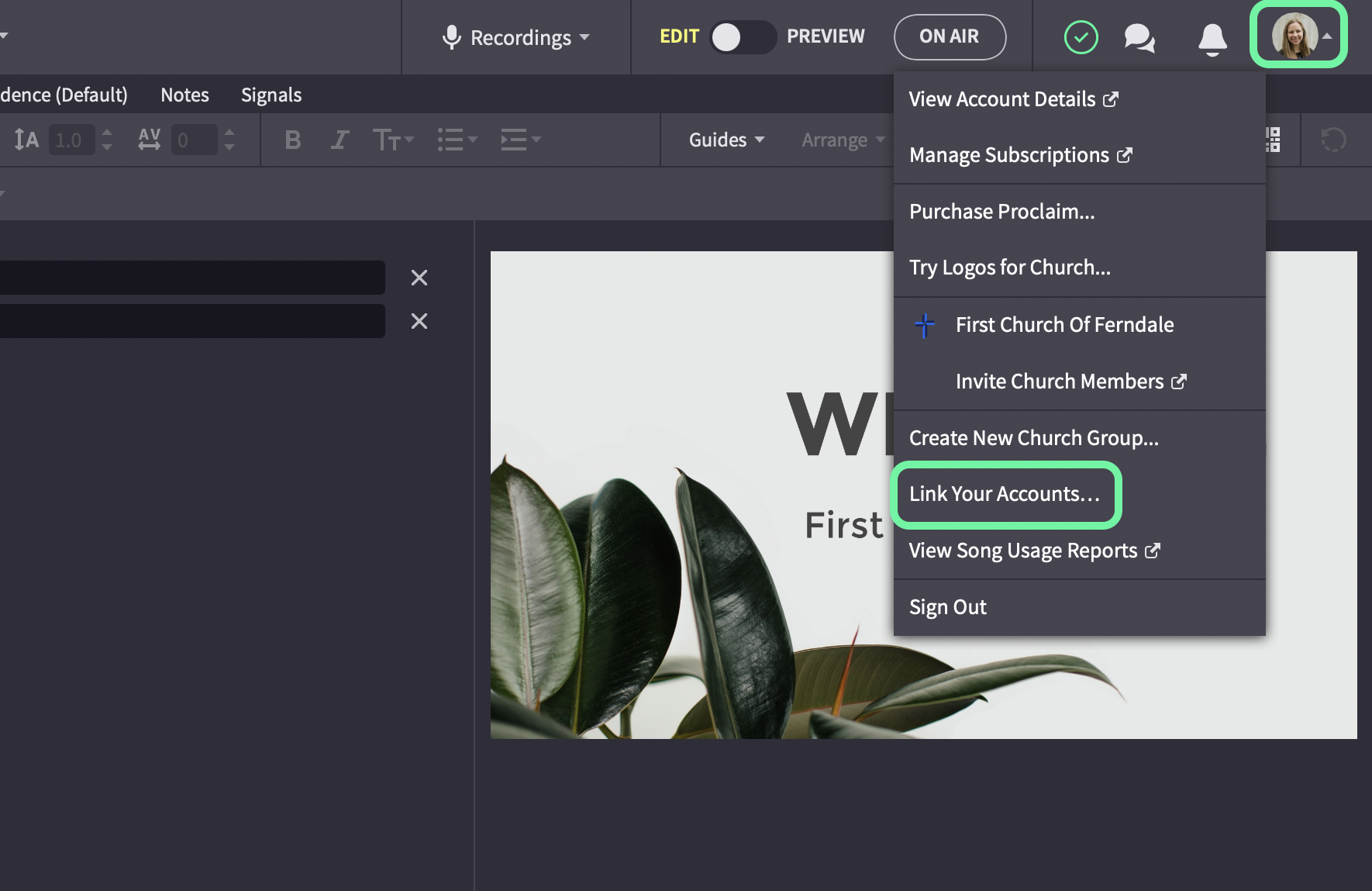This screenshot has width=1372, height=891.
Task: Open the indent options dropdown
Action: 520,140
